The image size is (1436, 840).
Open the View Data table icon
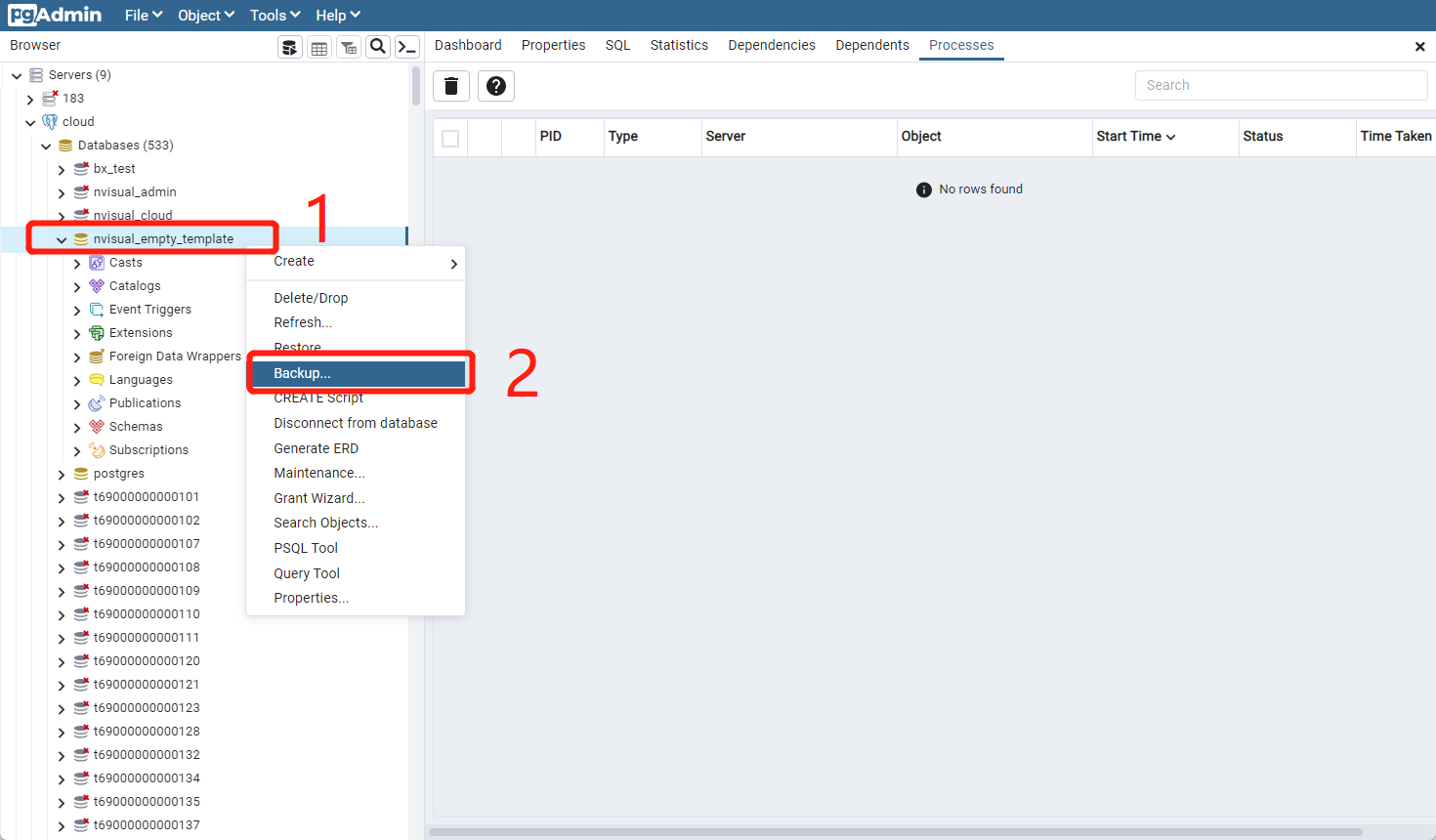(319, 47)
